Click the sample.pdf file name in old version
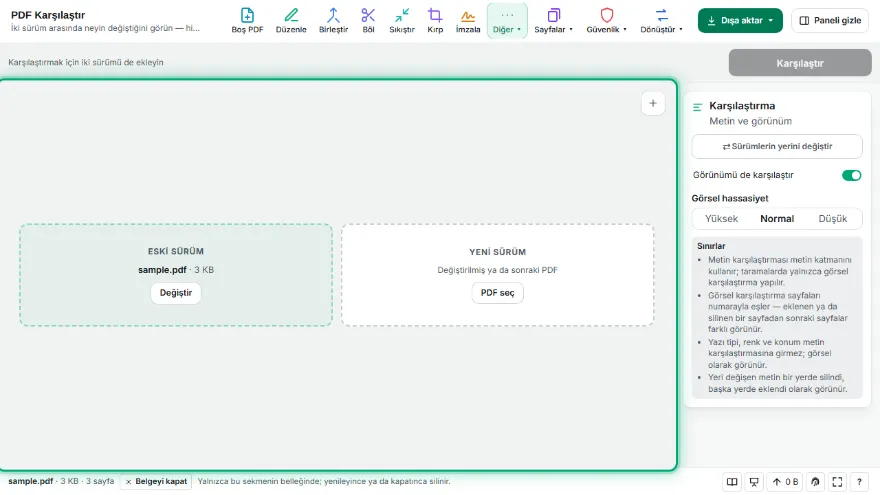880x495 pixels. coord(162,270)
